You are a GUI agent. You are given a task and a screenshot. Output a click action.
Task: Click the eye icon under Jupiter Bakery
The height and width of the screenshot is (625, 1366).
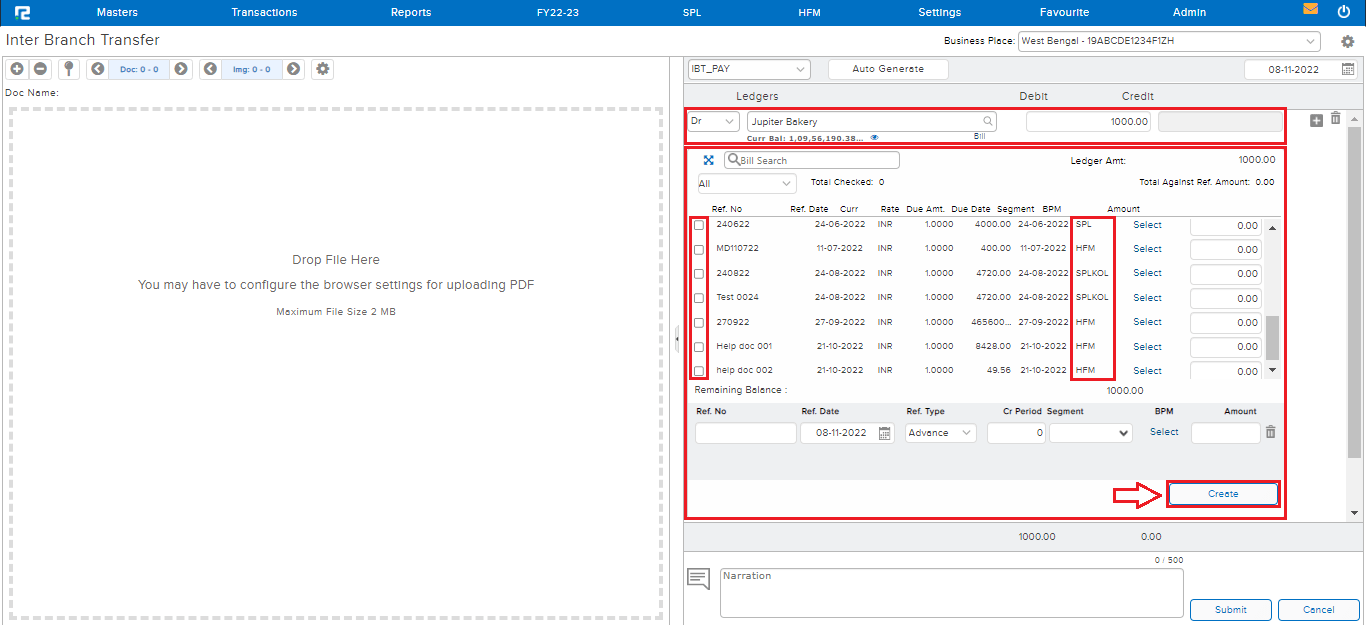pyautogui.click(x=874, y=138)
